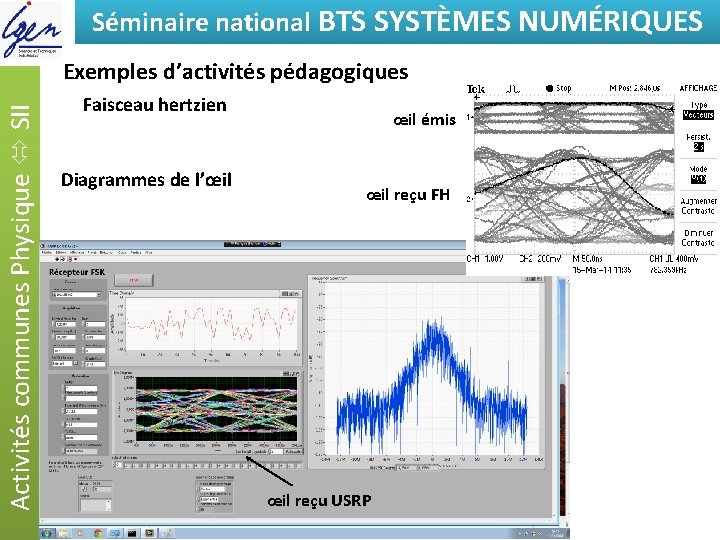Click the frequency spectrum plot legend
Screen dimensions: 720x540
pos(533,279)
